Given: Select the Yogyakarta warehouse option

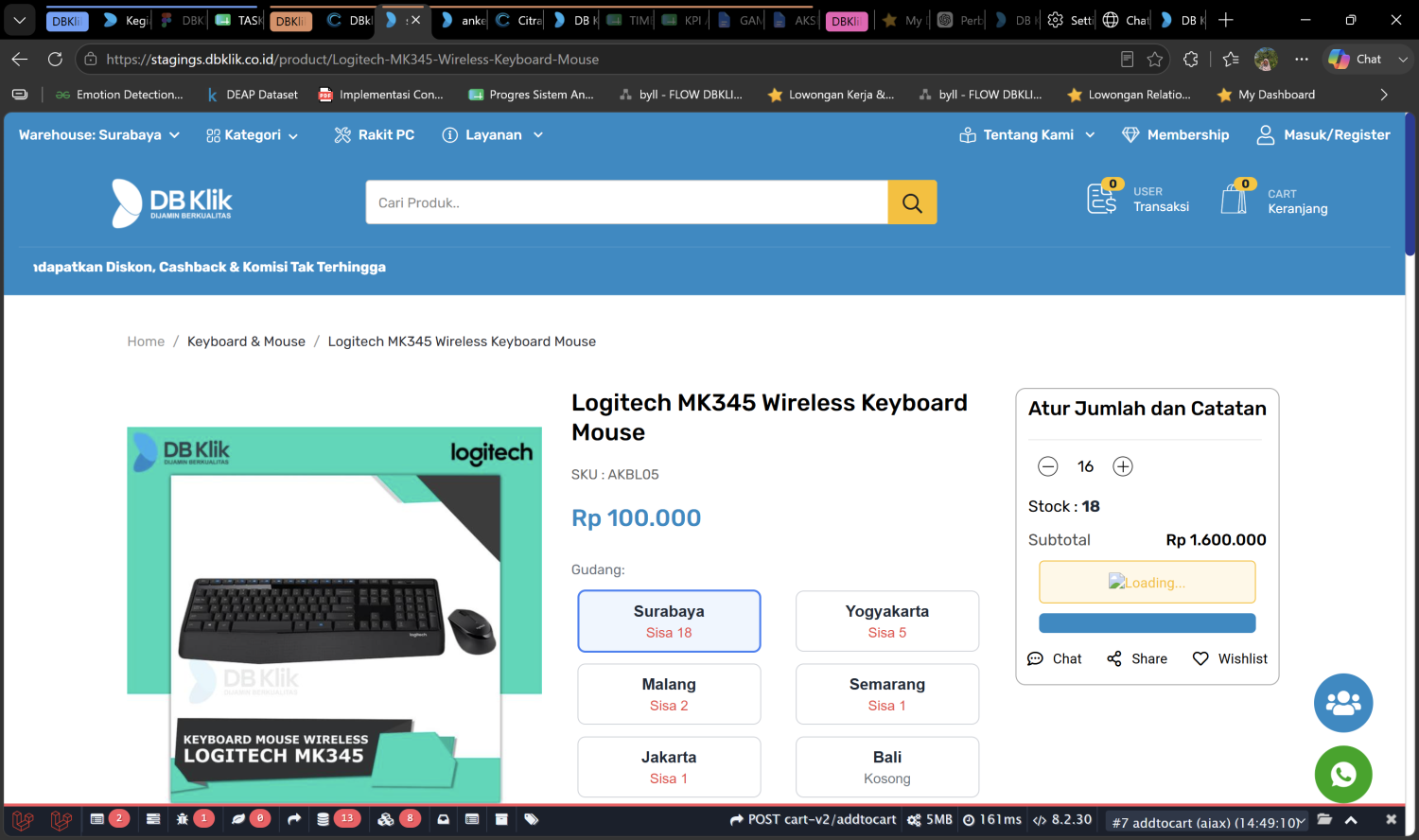Looking at the screenshot, I should pos(887,621).
